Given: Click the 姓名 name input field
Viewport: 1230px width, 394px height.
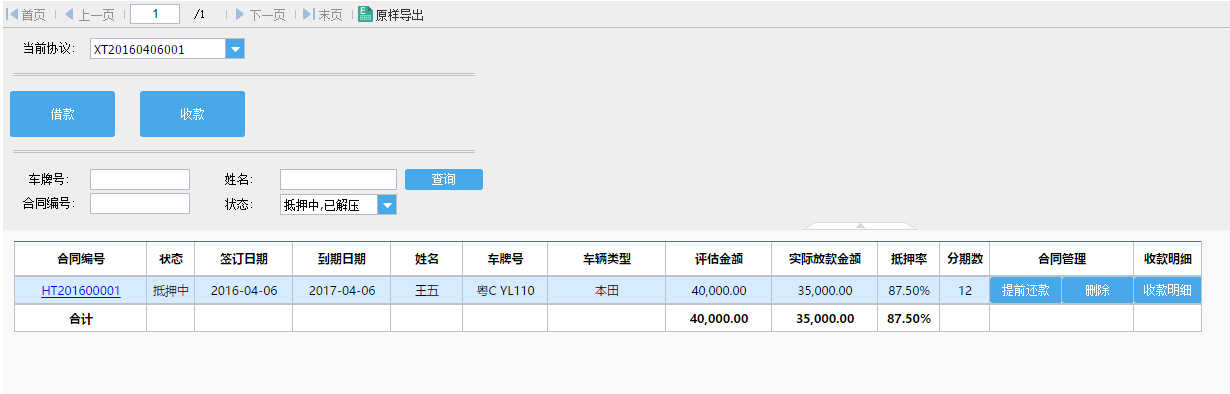Looking at the screenshot, I should point(339,179).
